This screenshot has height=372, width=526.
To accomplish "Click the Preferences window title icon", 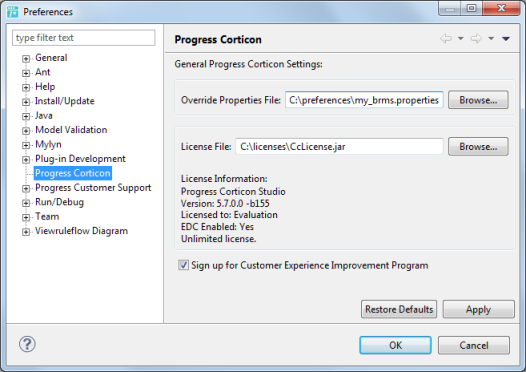I will point(12,12).
